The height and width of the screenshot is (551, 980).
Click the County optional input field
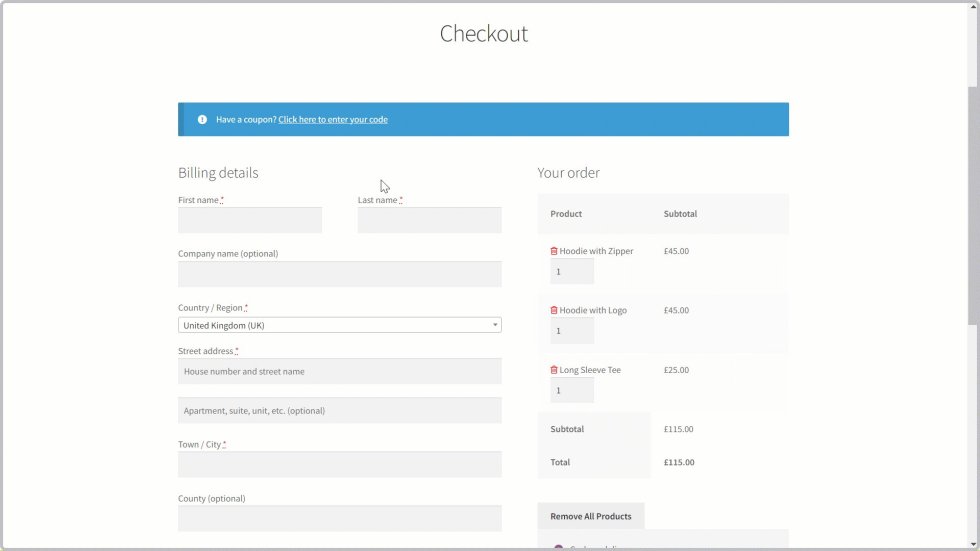coord(339,519)
